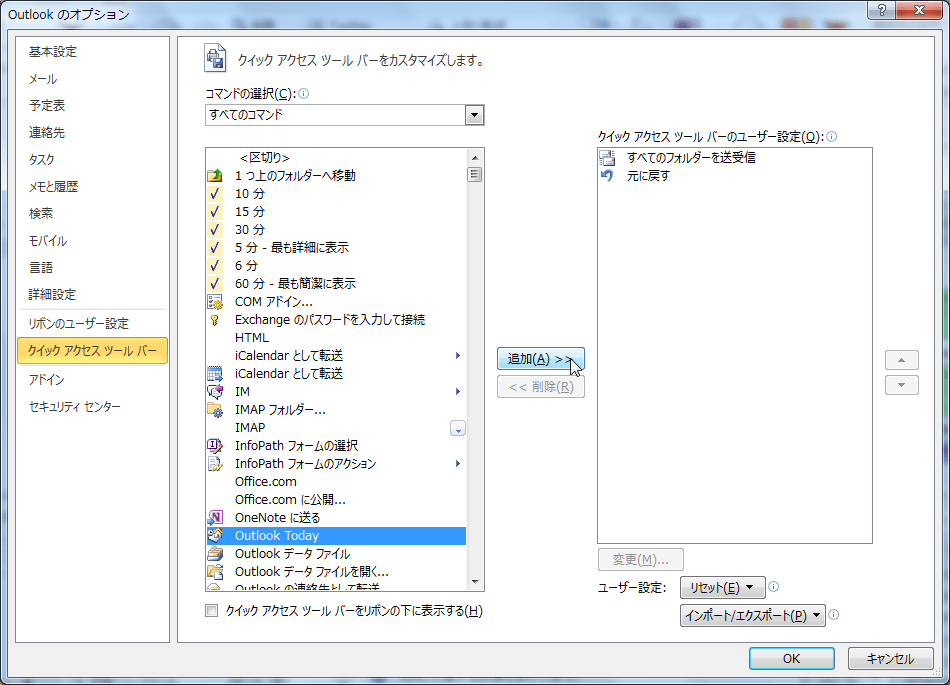
Task: Click the 追加(A) >> button
Action: click(540, 359)
